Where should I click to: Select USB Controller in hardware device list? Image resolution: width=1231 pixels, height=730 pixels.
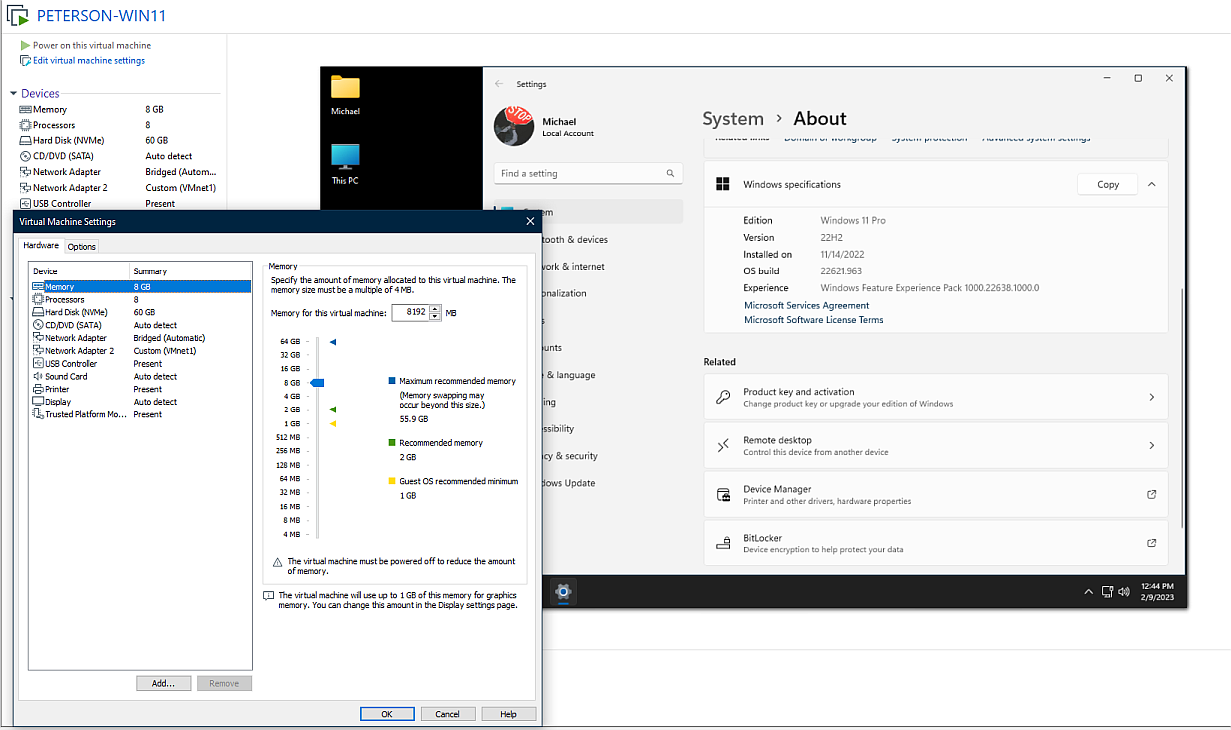point(70,364)
